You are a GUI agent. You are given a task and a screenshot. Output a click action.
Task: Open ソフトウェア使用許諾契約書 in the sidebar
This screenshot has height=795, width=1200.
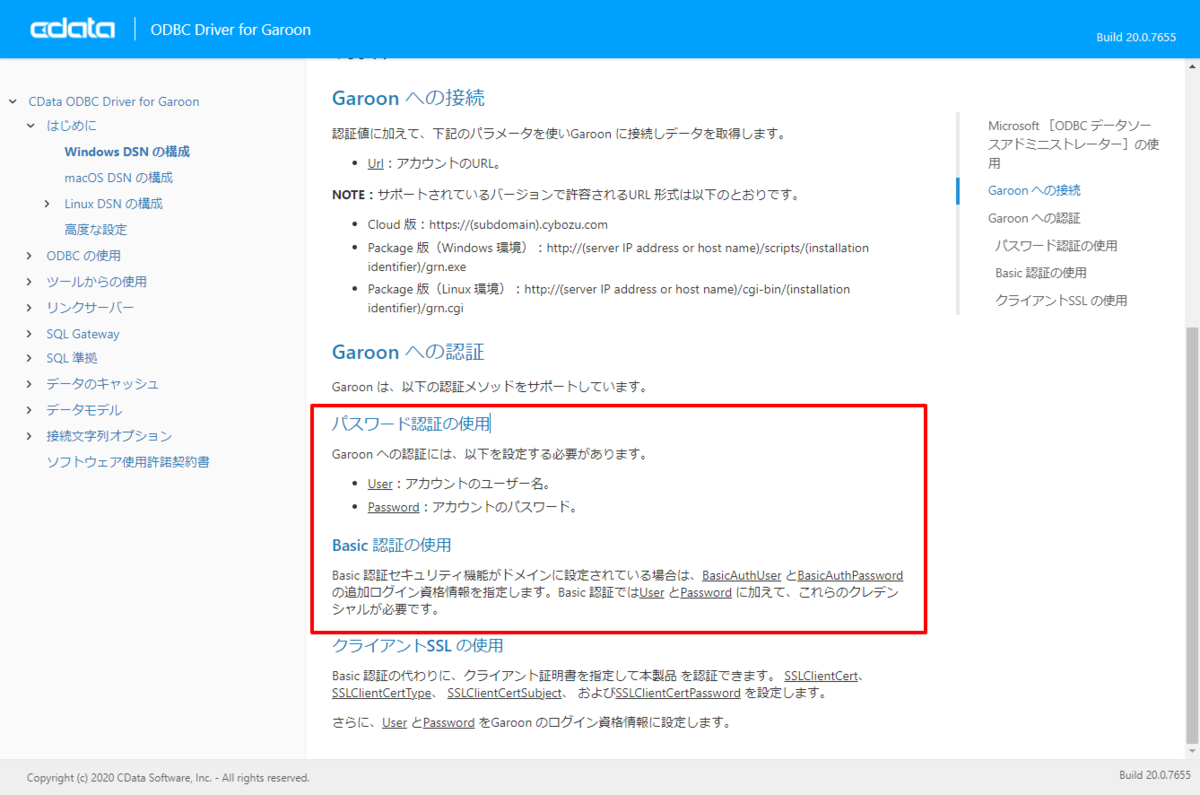[x=128, y=462]
